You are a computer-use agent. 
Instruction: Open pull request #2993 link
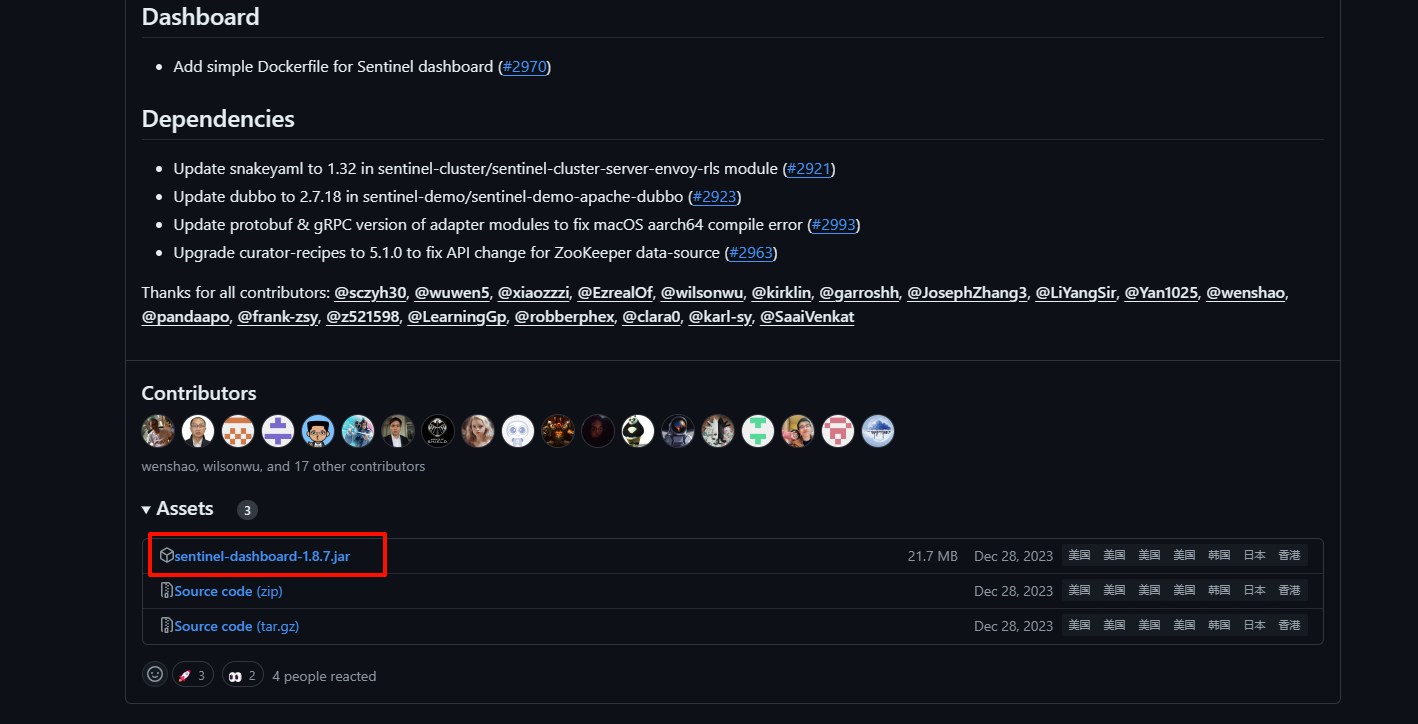pos(834,224)
